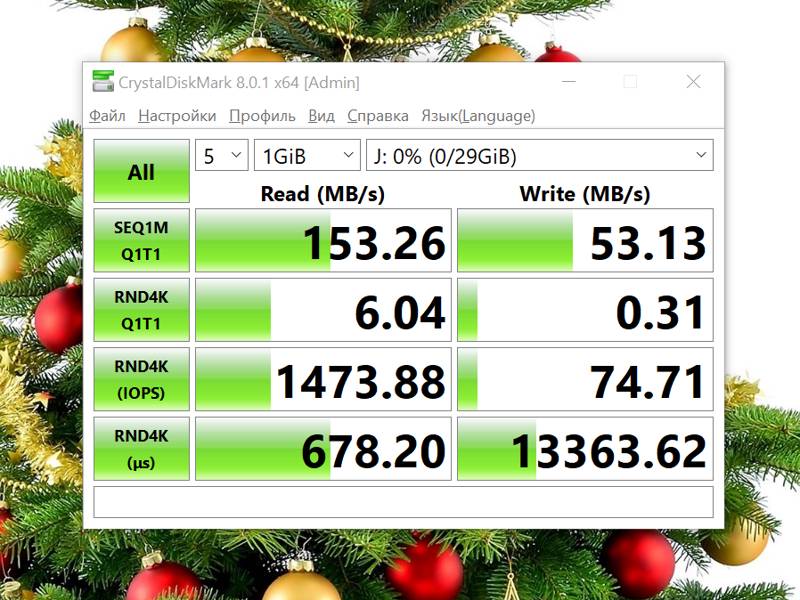Close the CrystalDiskMark window
This screenshot has height=600, width=800.
pos(693,82)
